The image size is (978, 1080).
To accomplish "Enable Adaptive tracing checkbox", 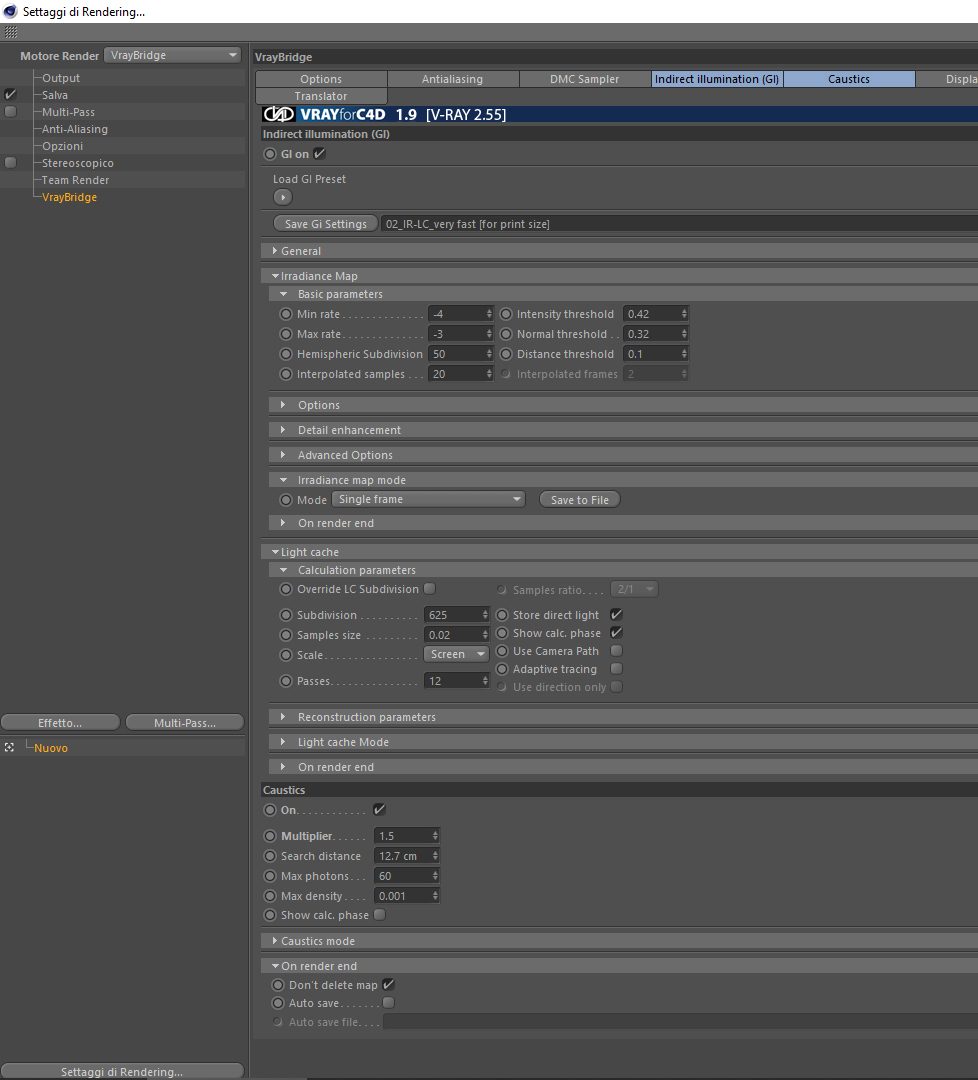I will pos(616,669).
